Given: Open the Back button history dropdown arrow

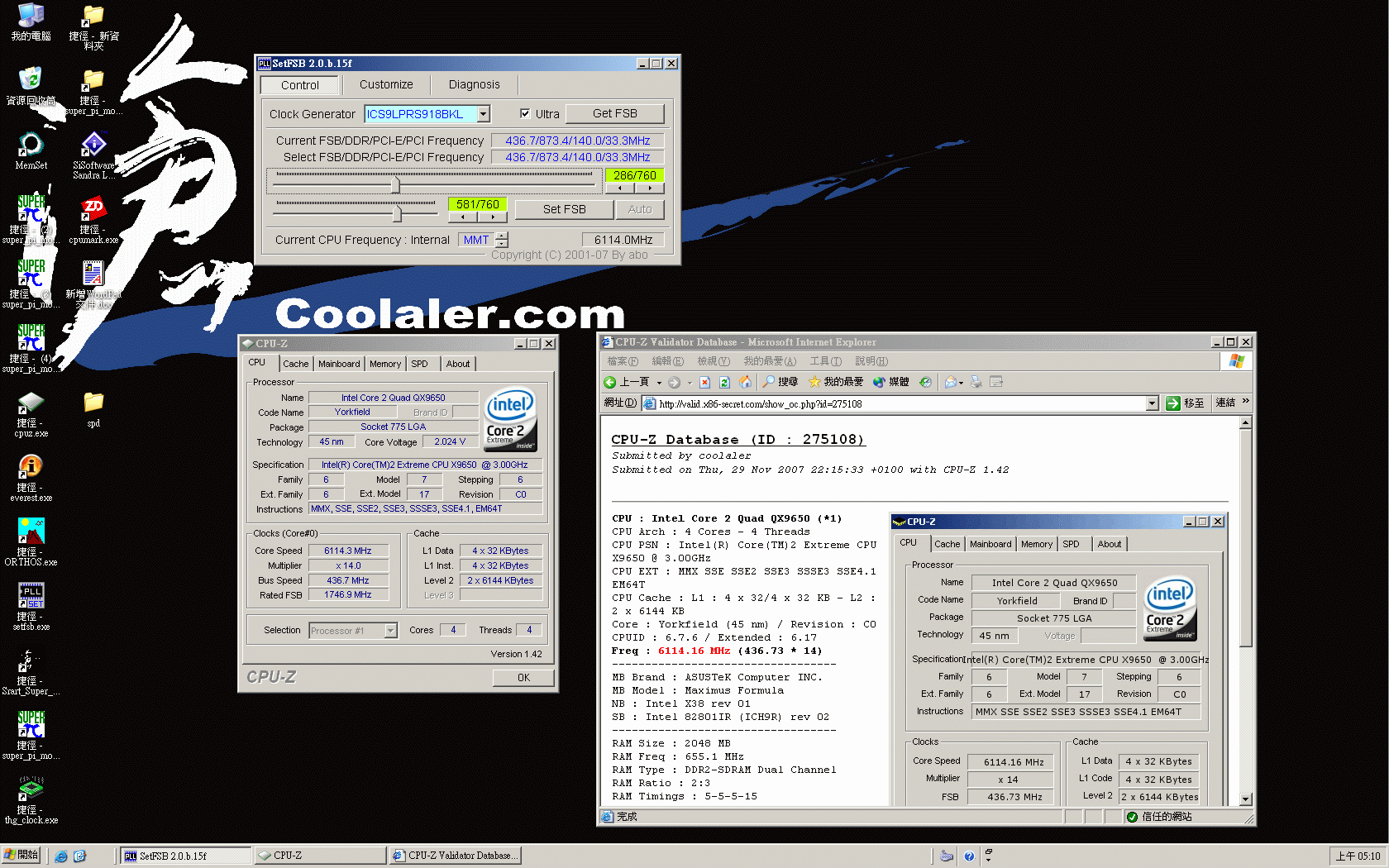Looking at the screenshot, I should (x=659, y=383).
